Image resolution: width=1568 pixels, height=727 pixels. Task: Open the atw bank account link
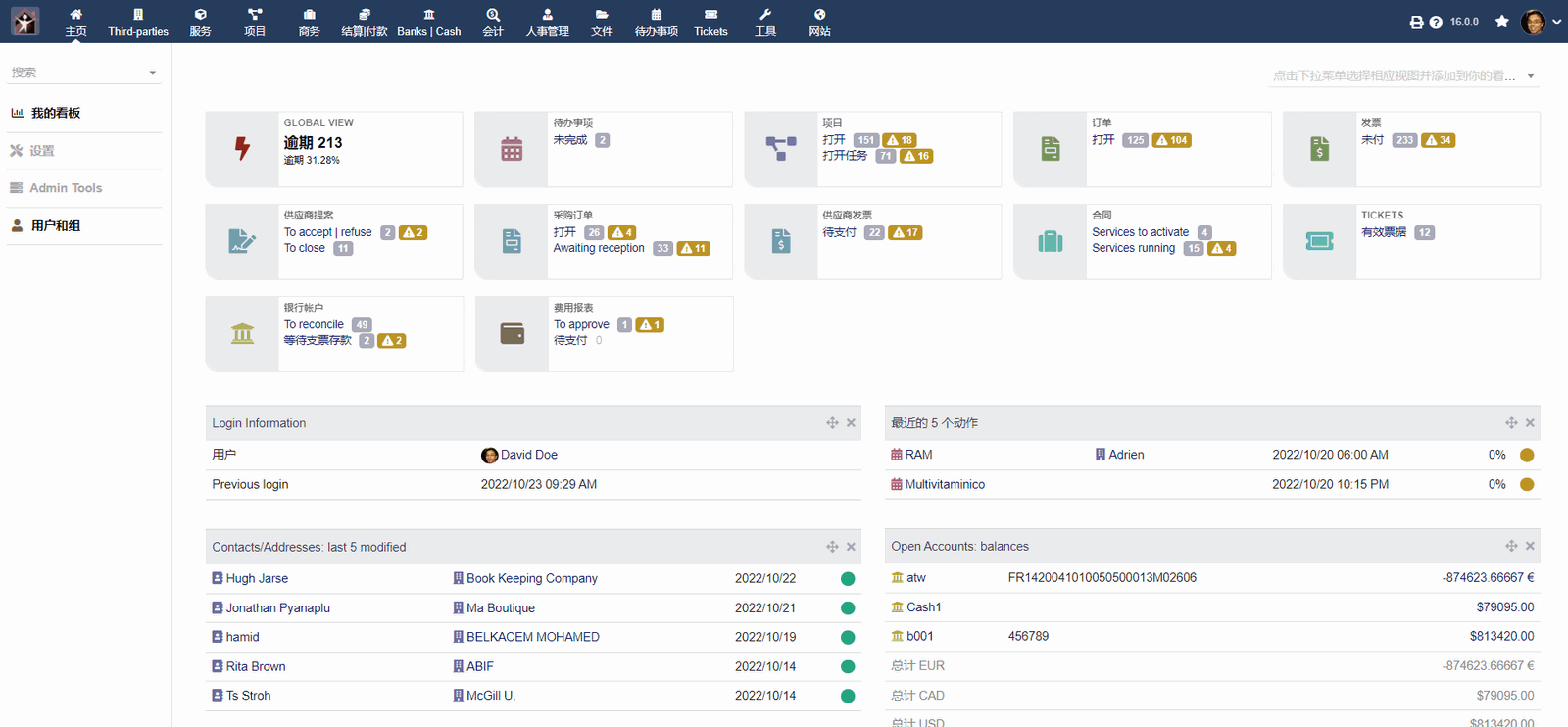(x=908, y=578)
